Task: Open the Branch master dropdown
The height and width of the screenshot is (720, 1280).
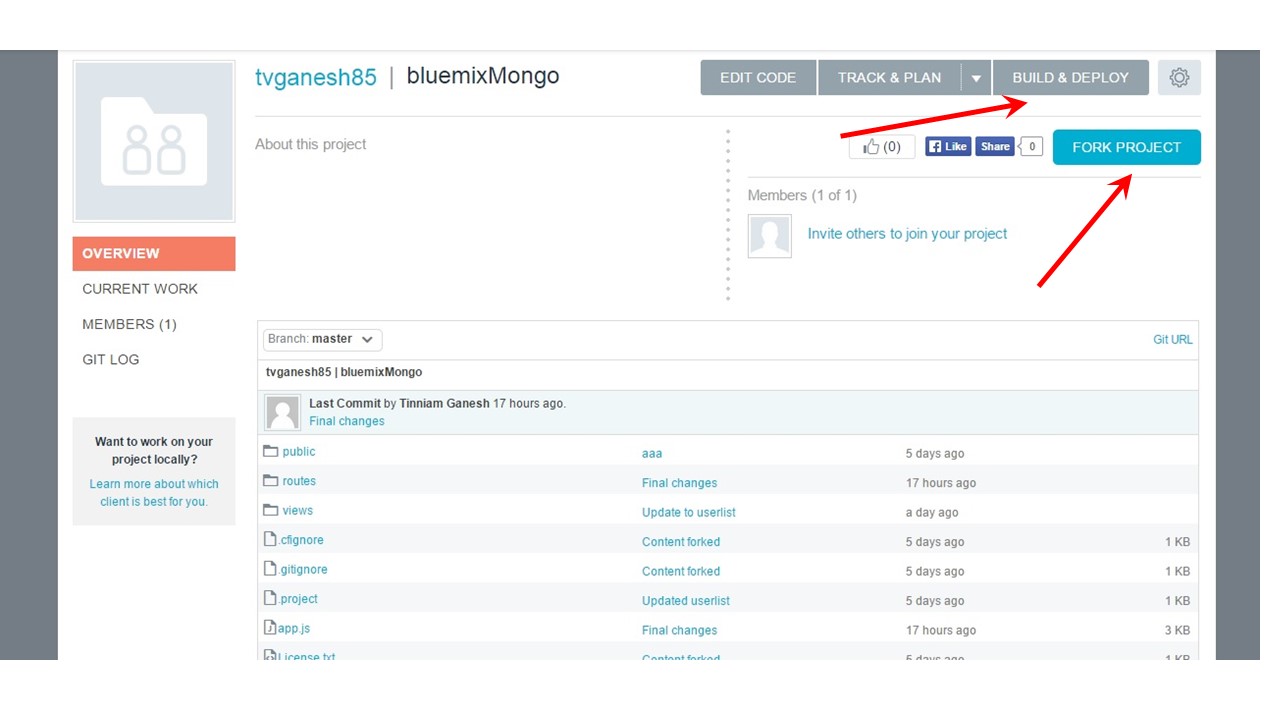Action: pyautogui.click(x=322, y=340)
